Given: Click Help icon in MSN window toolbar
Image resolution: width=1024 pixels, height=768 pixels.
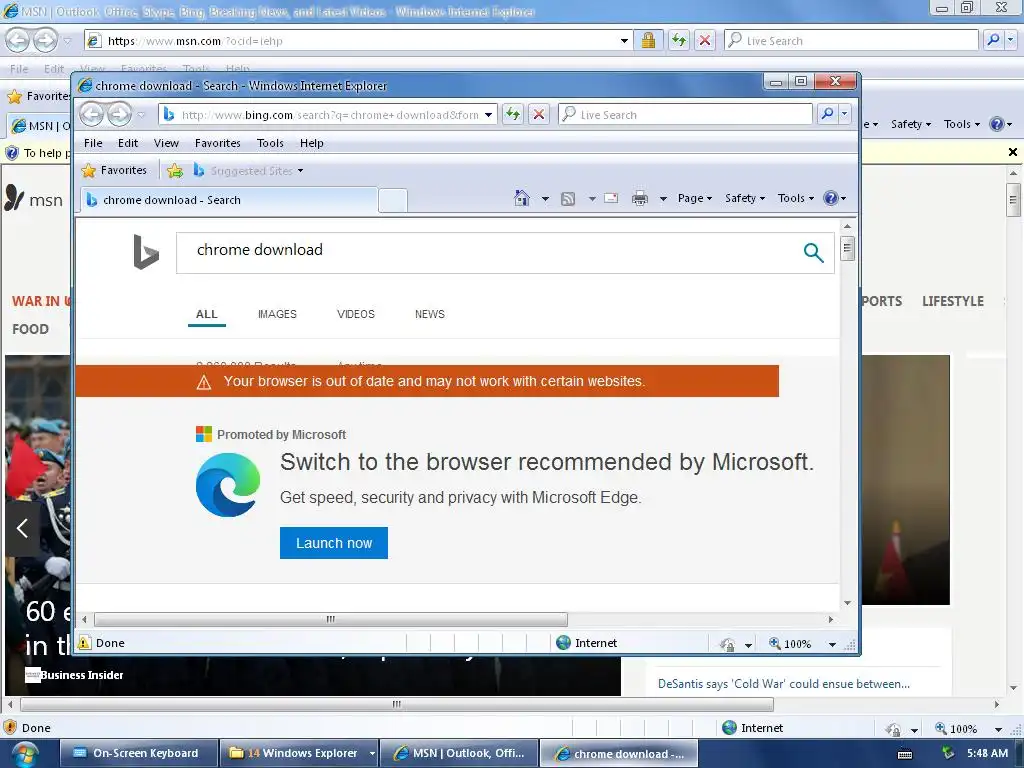Looking at the screenshot, I should tap(997, 124).
